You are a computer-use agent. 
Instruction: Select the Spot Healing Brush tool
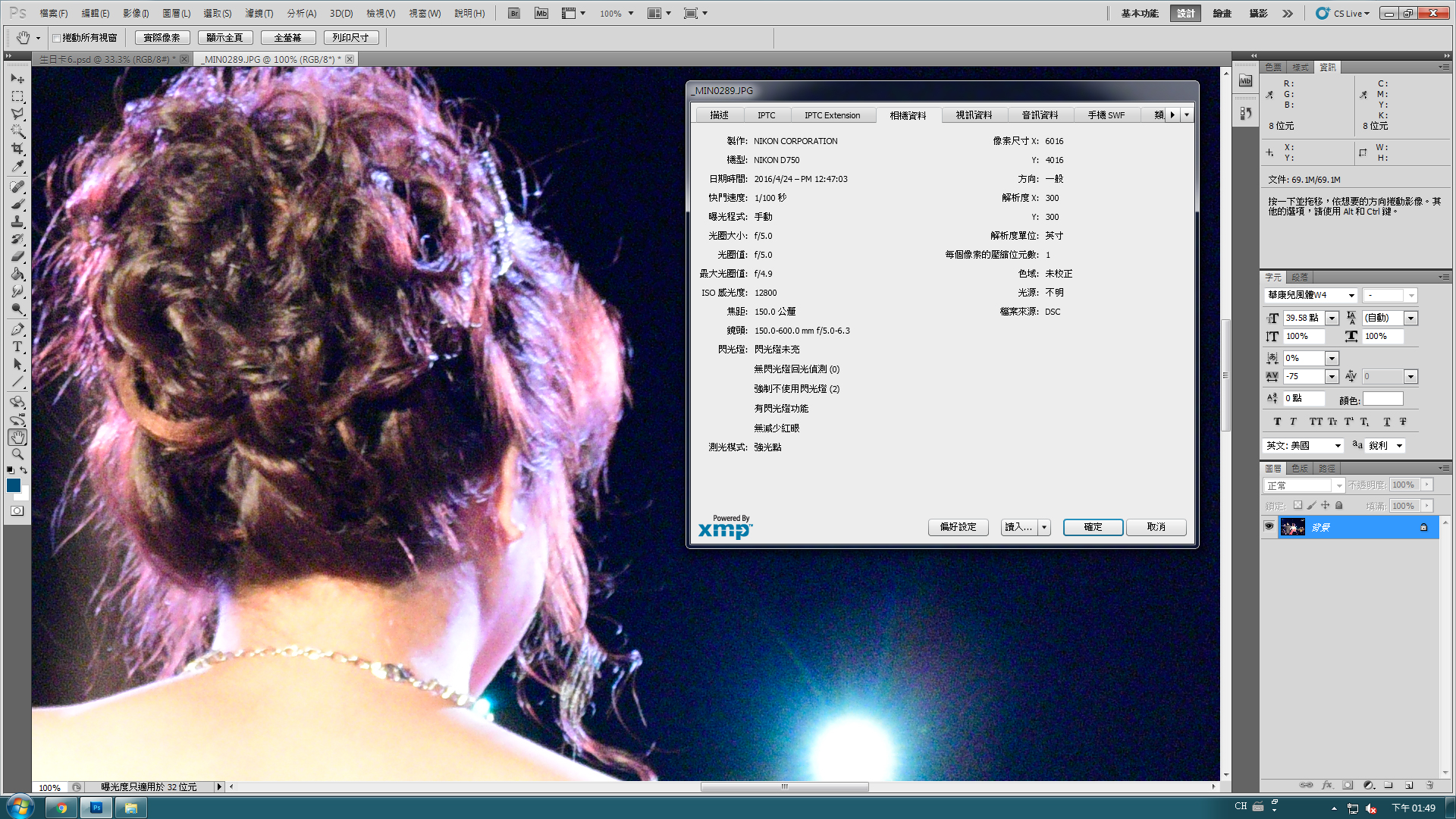(x=17, y=187)
